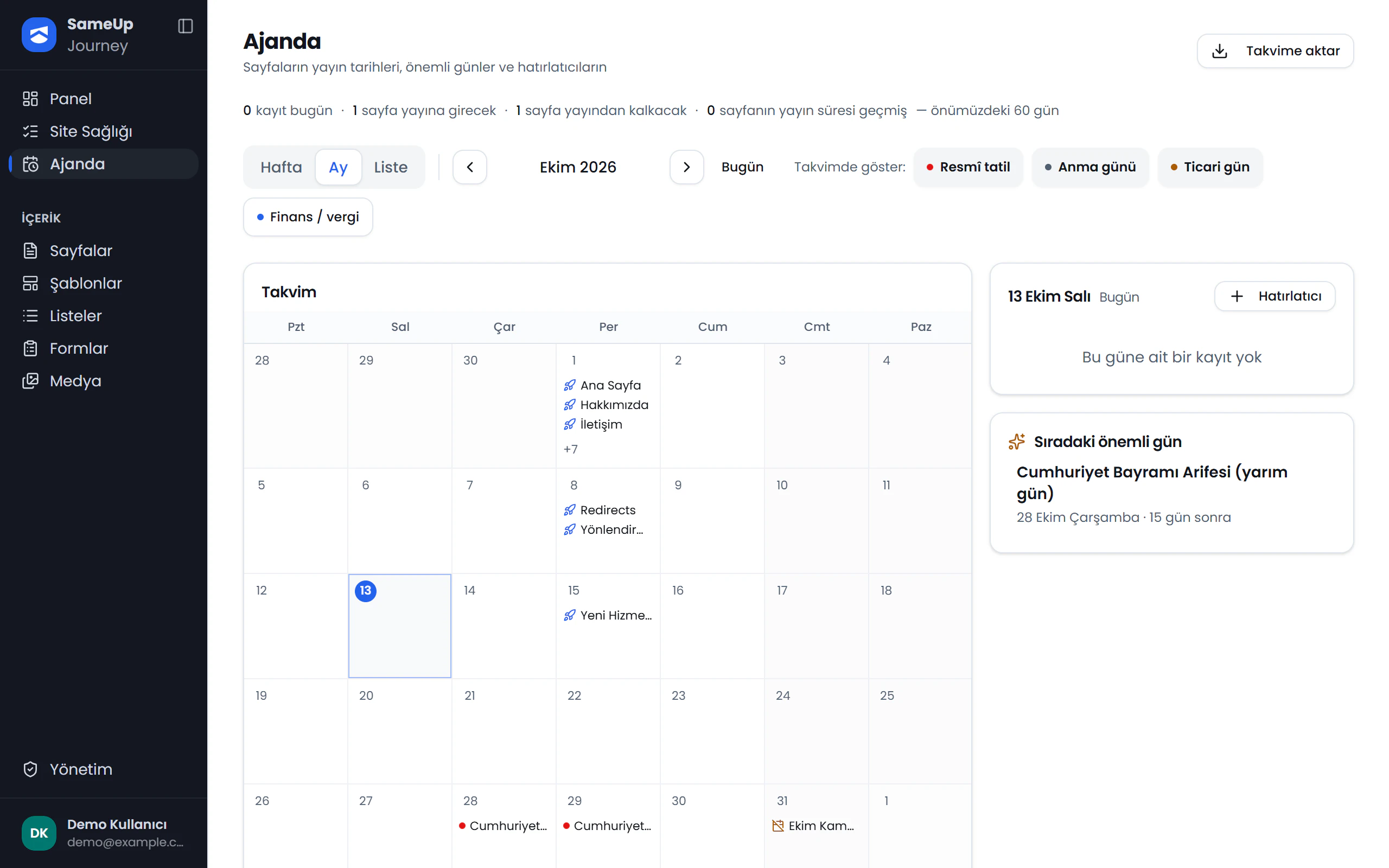The width and height of the screenshot is (1389, 868).
Task: Toggle Anma günü calendar filter
Action: point(1090,167)
